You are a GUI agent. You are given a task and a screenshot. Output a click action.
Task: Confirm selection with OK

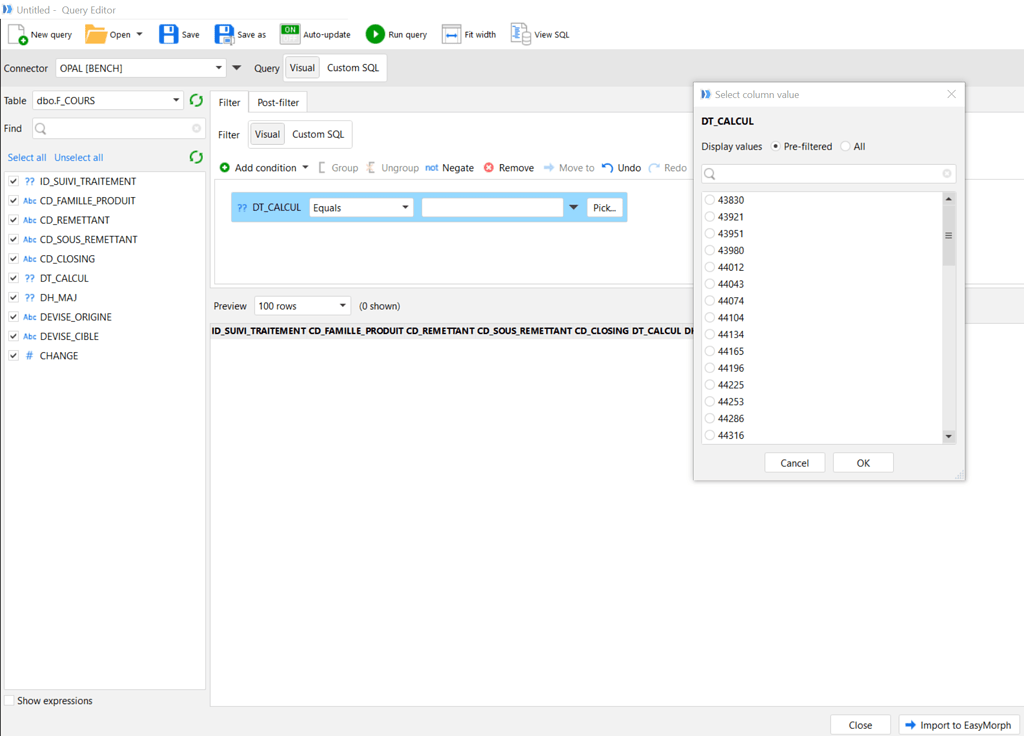[862, 462]
